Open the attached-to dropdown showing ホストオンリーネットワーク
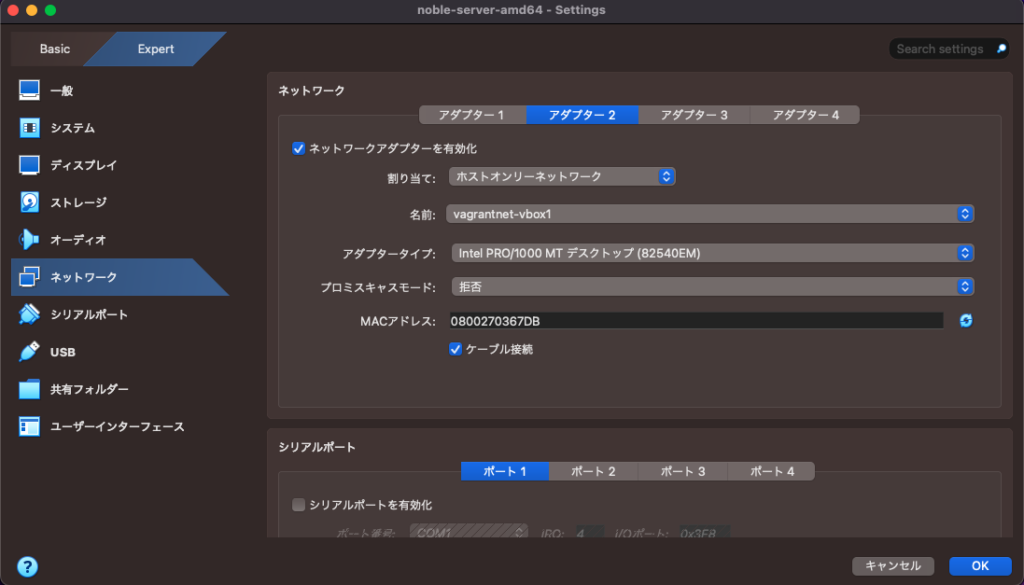 coord(562,177)
